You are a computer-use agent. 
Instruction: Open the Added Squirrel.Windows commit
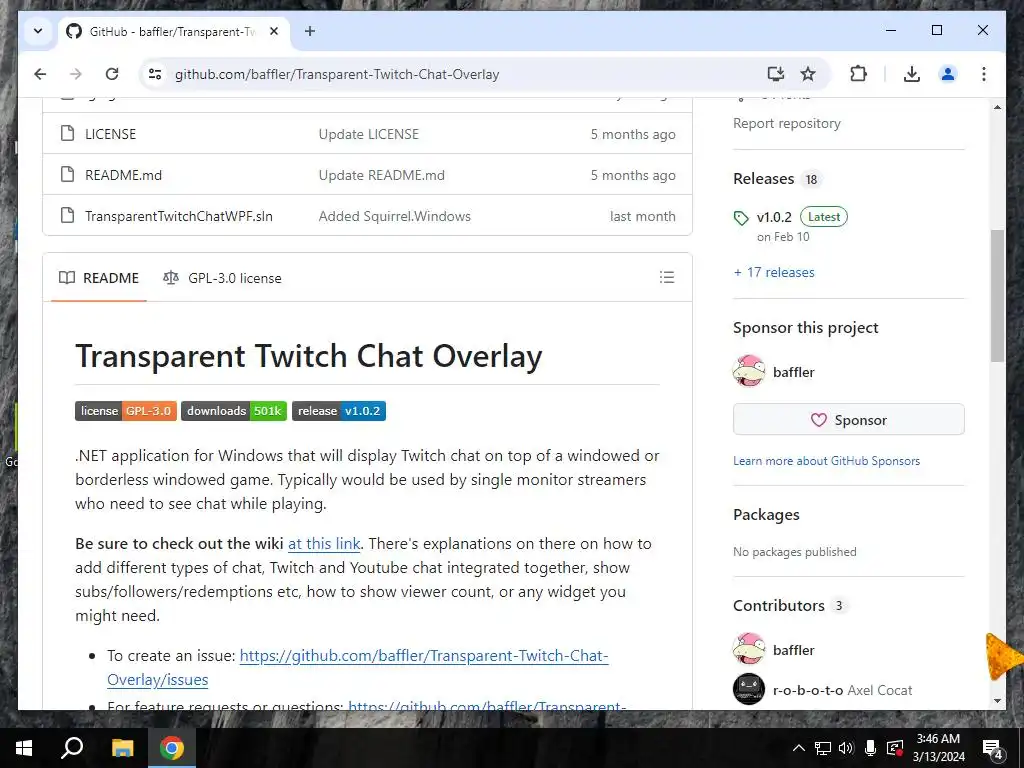point(394,216)
